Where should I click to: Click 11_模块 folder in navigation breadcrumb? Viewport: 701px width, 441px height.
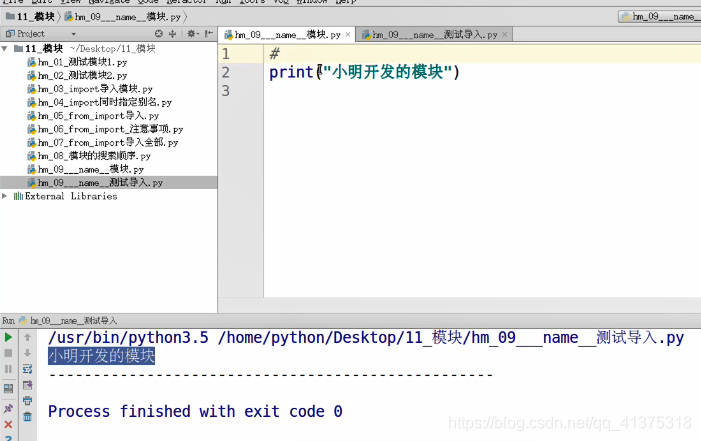coord(30,17)
